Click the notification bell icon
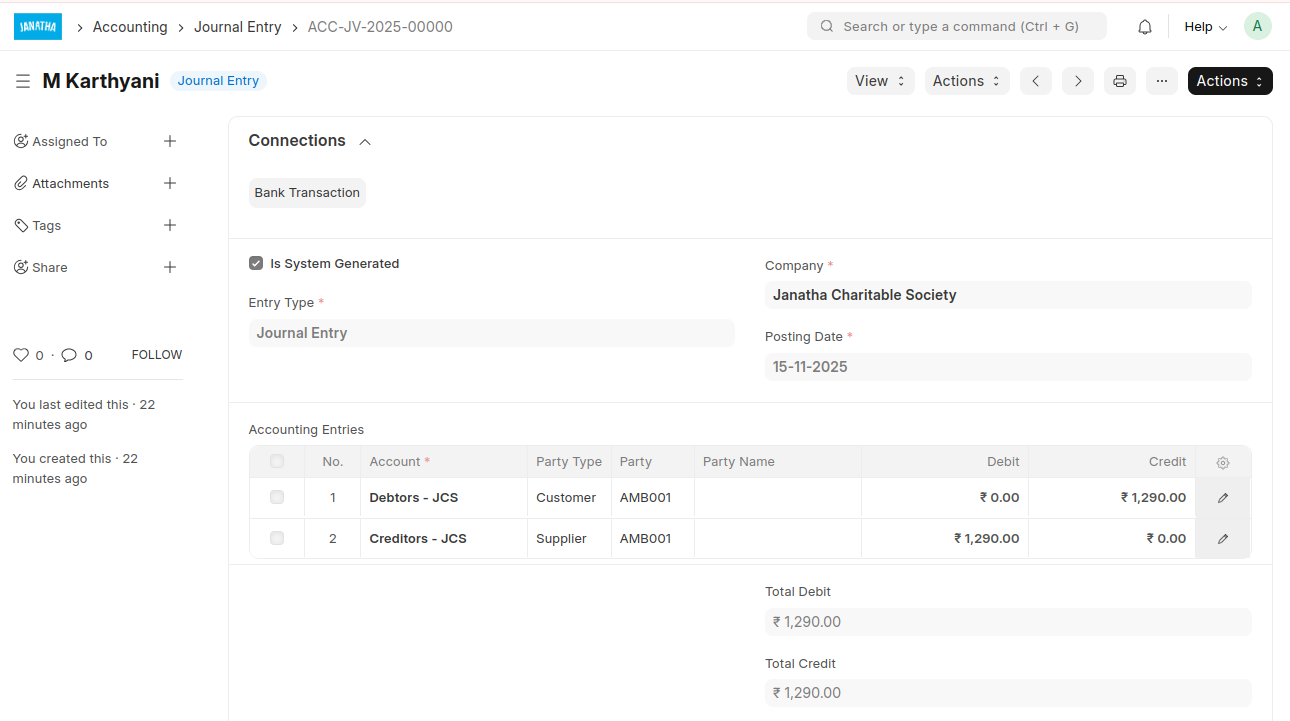Image resolution: width=1290 pixels, height=721 pixels. pyautogui.click(x=1145, y=27)
